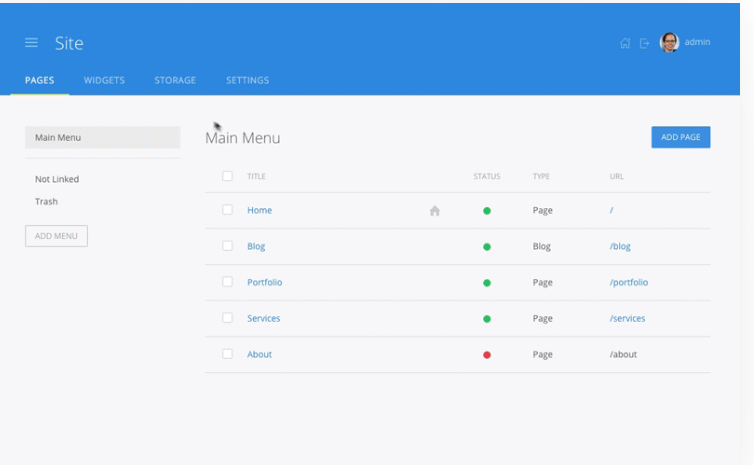Open the admin user avatar

click(x=669, y=42)
